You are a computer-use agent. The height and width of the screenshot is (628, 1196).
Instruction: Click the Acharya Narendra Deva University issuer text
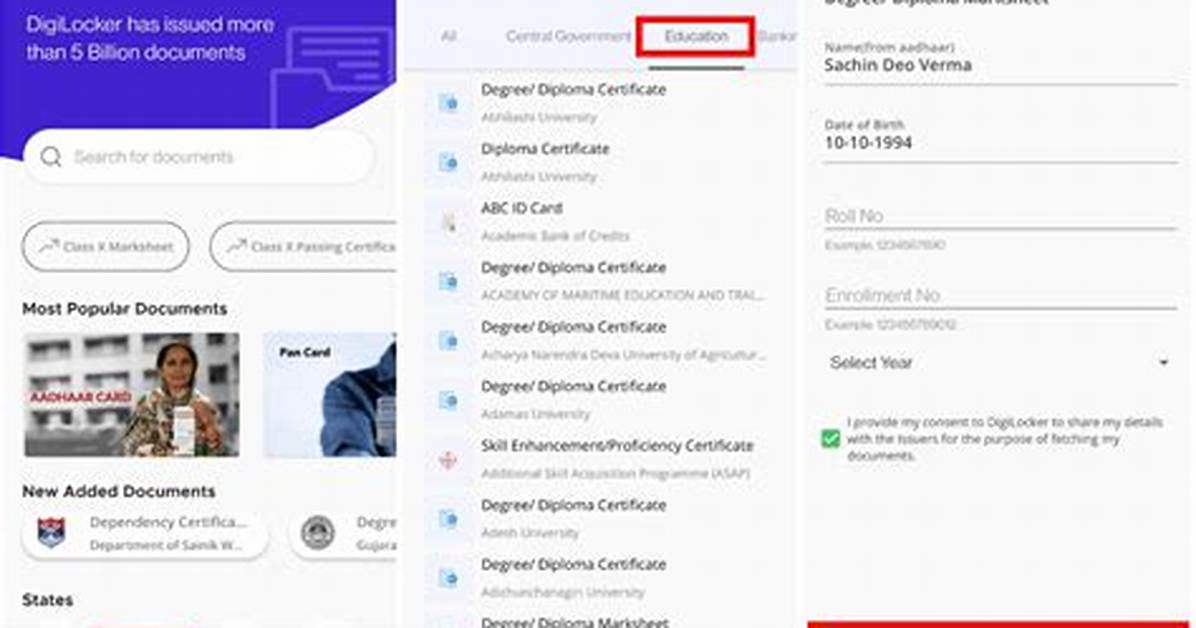pos(622,355)
